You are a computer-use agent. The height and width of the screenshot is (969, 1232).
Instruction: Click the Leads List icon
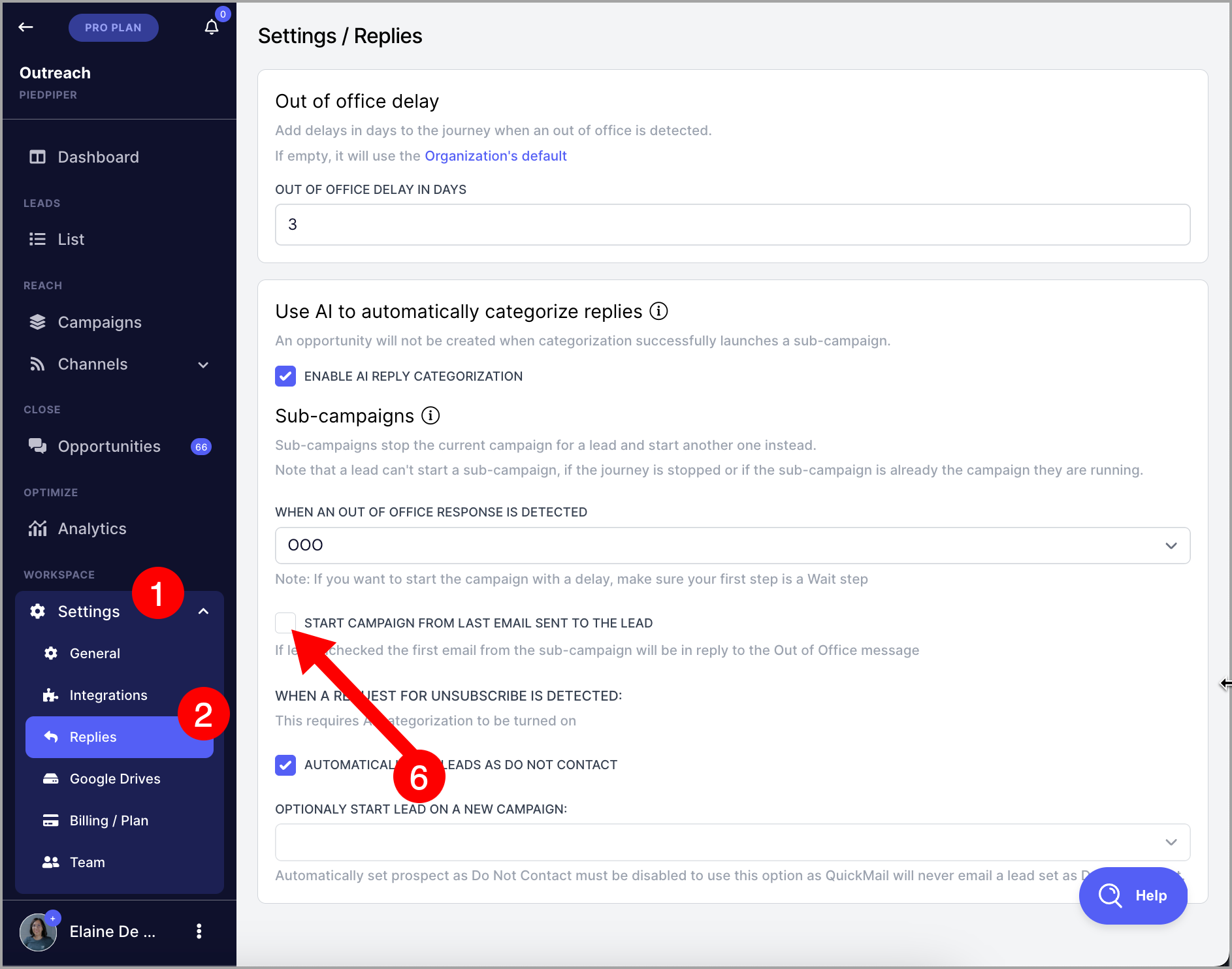37,239
